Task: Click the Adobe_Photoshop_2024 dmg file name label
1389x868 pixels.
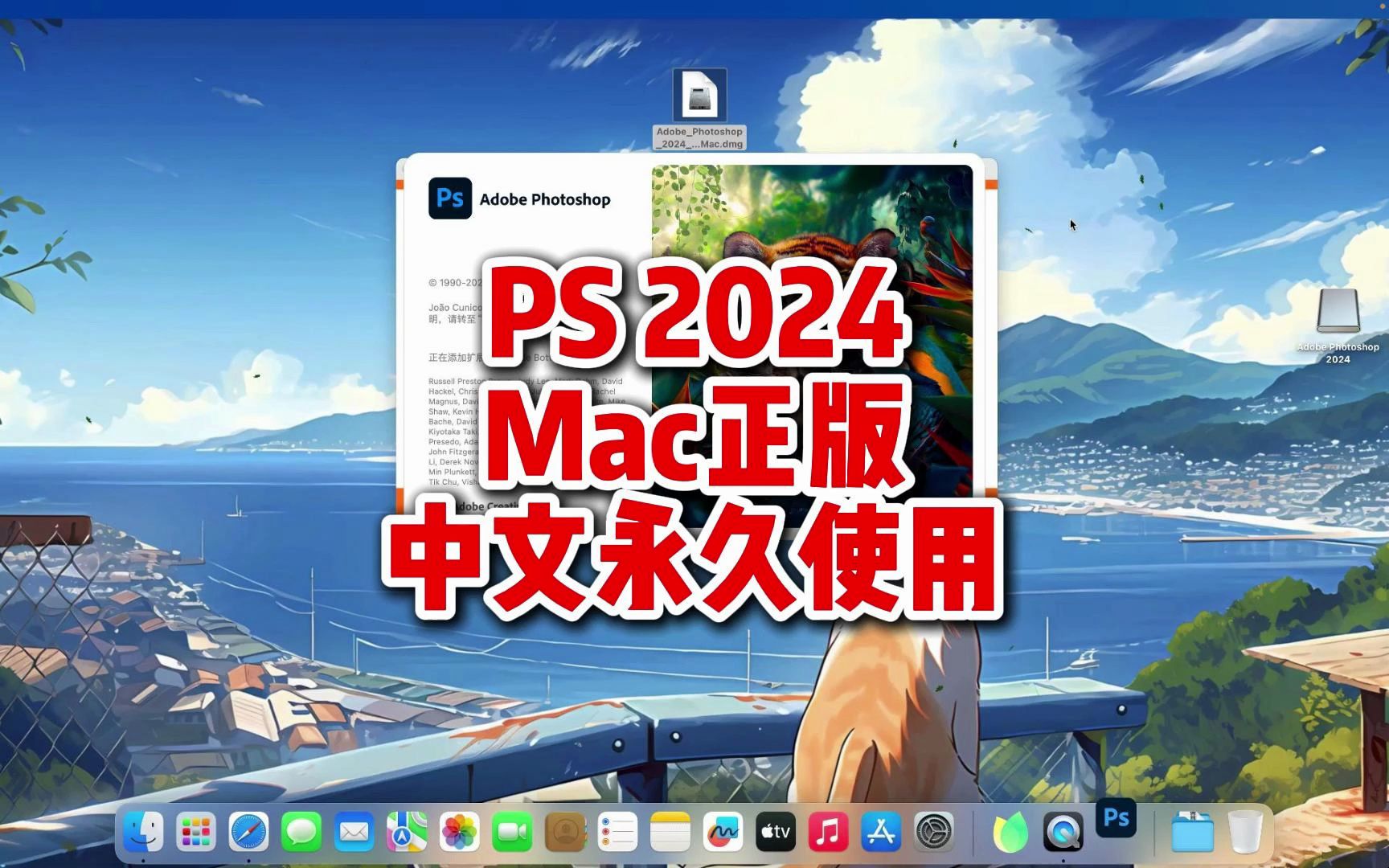Action: click(x=699, y=137)
